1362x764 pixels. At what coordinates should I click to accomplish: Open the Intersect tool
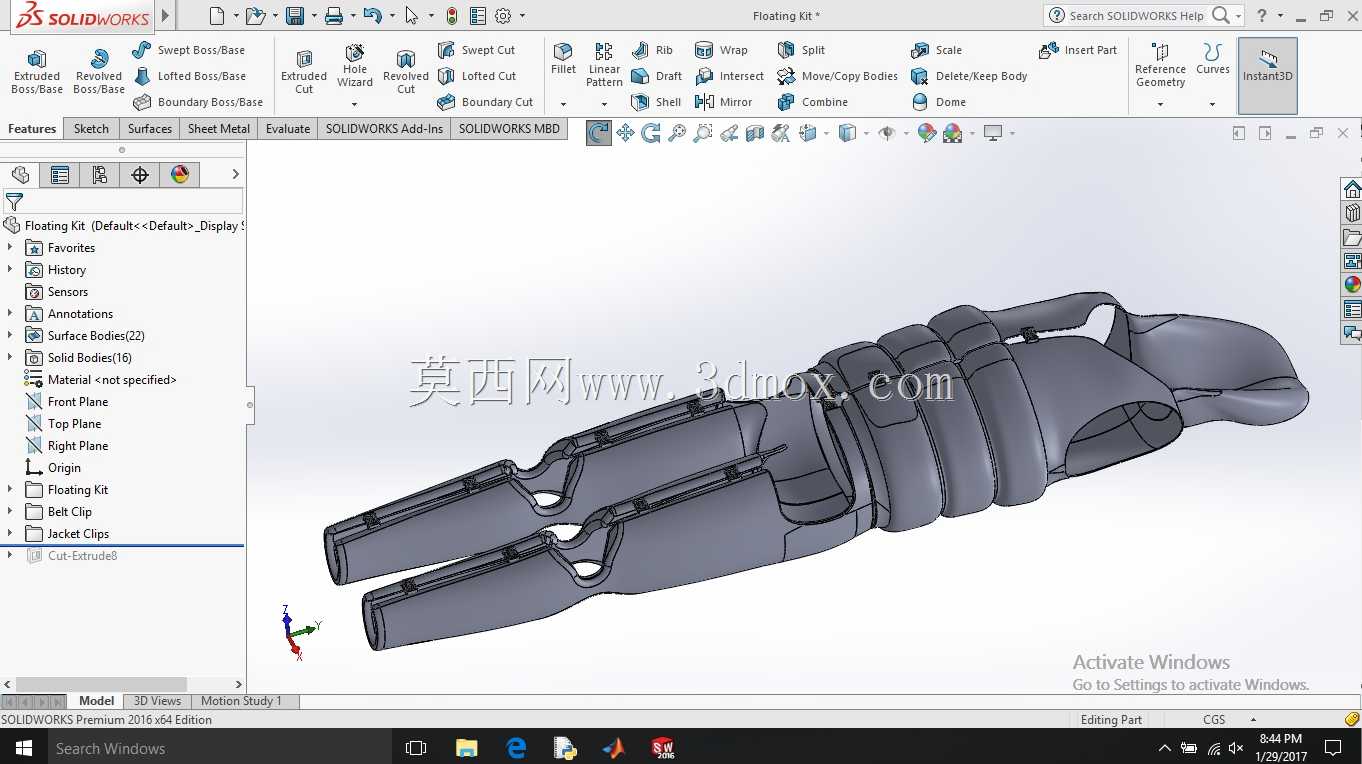pos(729,76)
